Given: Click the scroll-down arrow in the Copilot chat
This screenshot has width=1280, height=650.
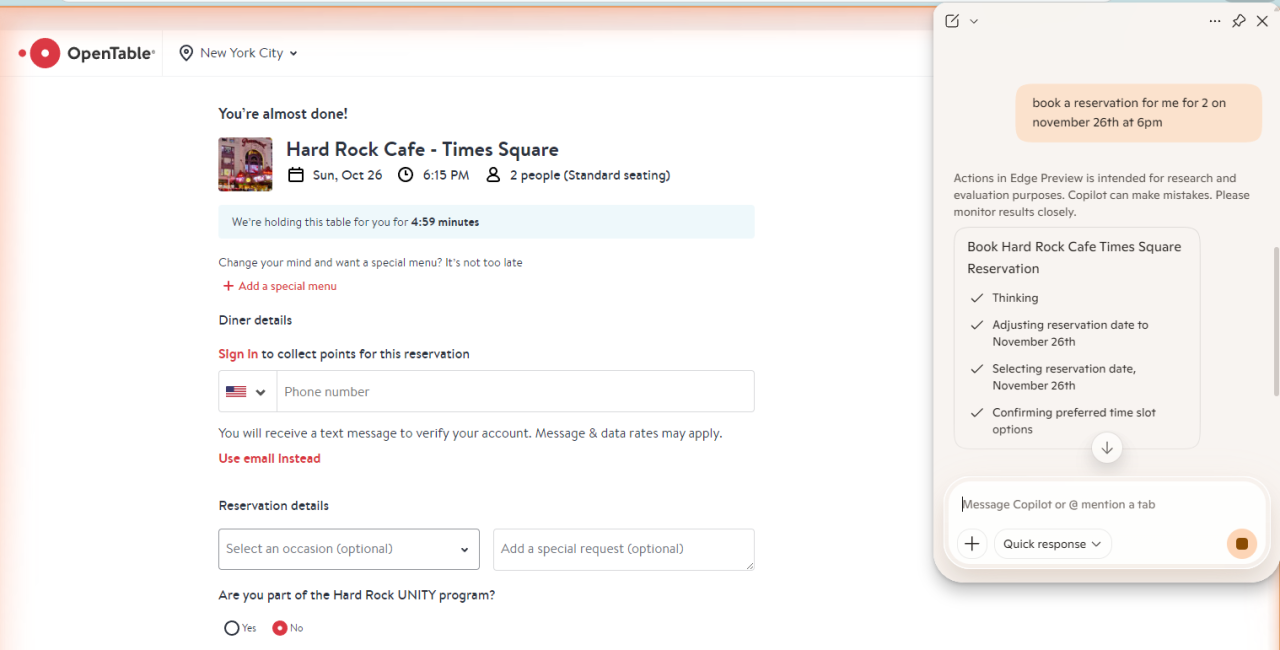Looking at the screenshot, I should point(1106,448).
